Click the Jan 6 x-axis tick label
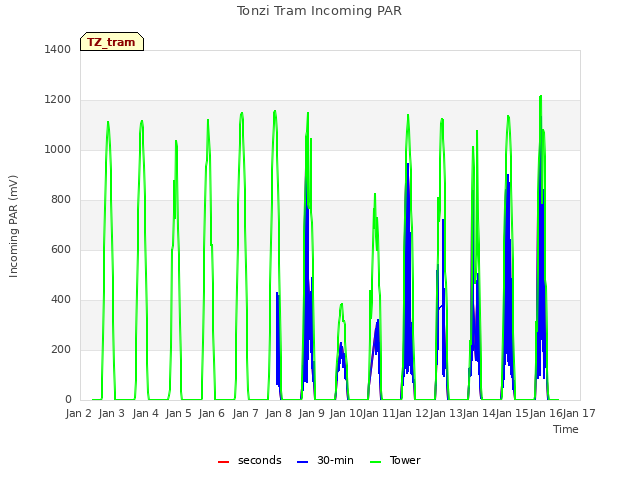 pos(211,413)
